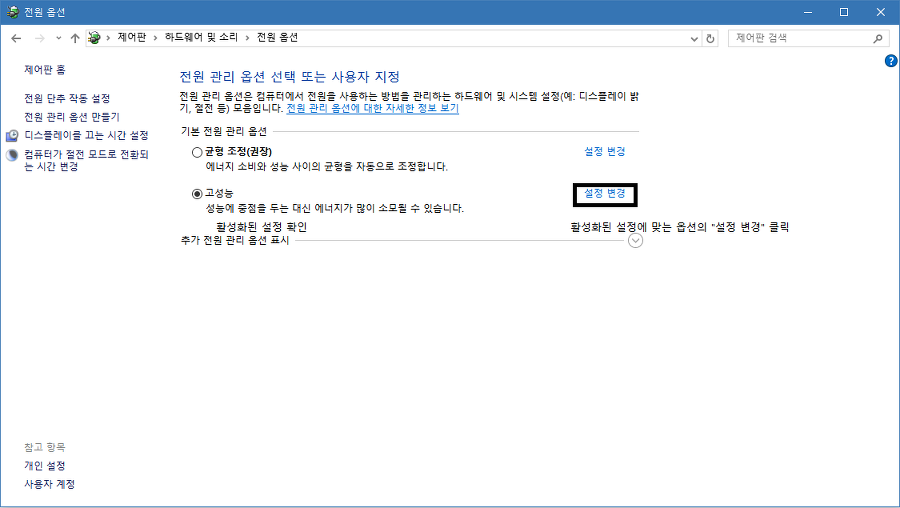Open 전원 단추 작동 설정 in the sidebar
900x508 pixels.
tap(67, 98)
